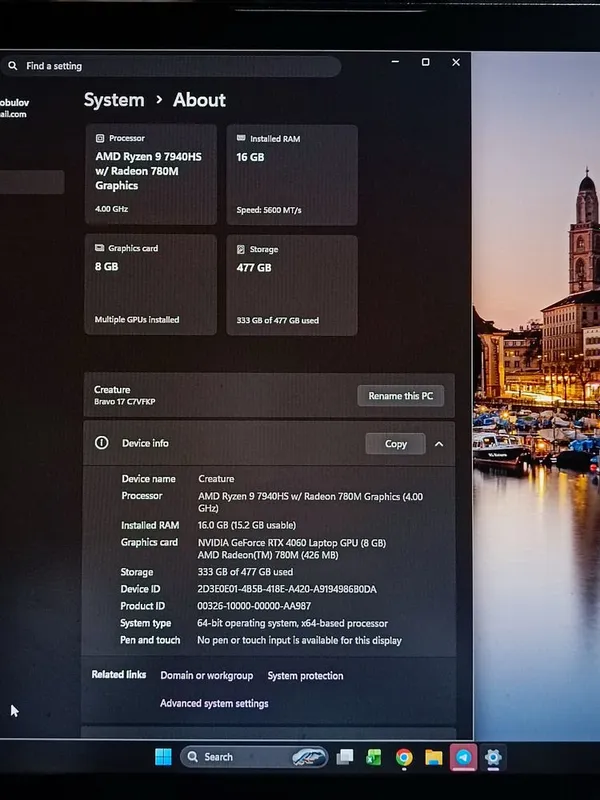Open Advanced system settings link
600x800 pixels.
point(214,704)
